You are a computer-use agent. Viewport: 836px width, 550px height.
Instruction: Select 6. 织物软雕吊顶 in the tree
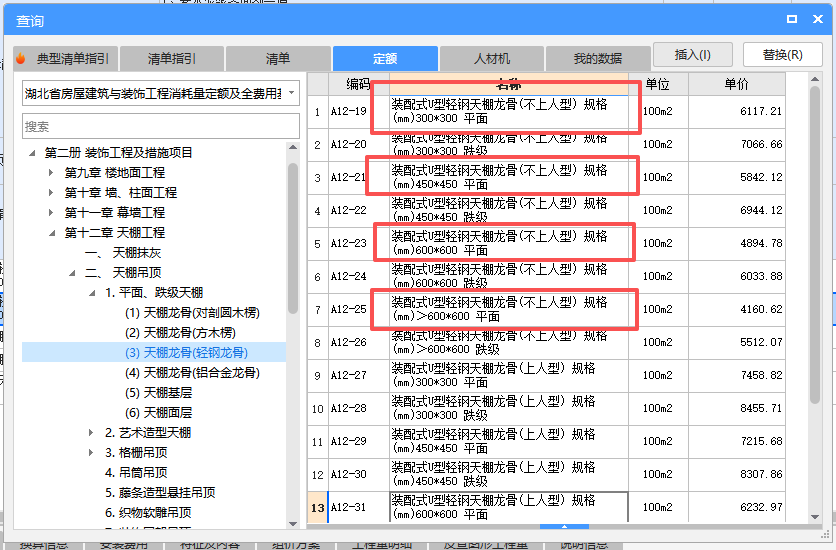point(148,513)
